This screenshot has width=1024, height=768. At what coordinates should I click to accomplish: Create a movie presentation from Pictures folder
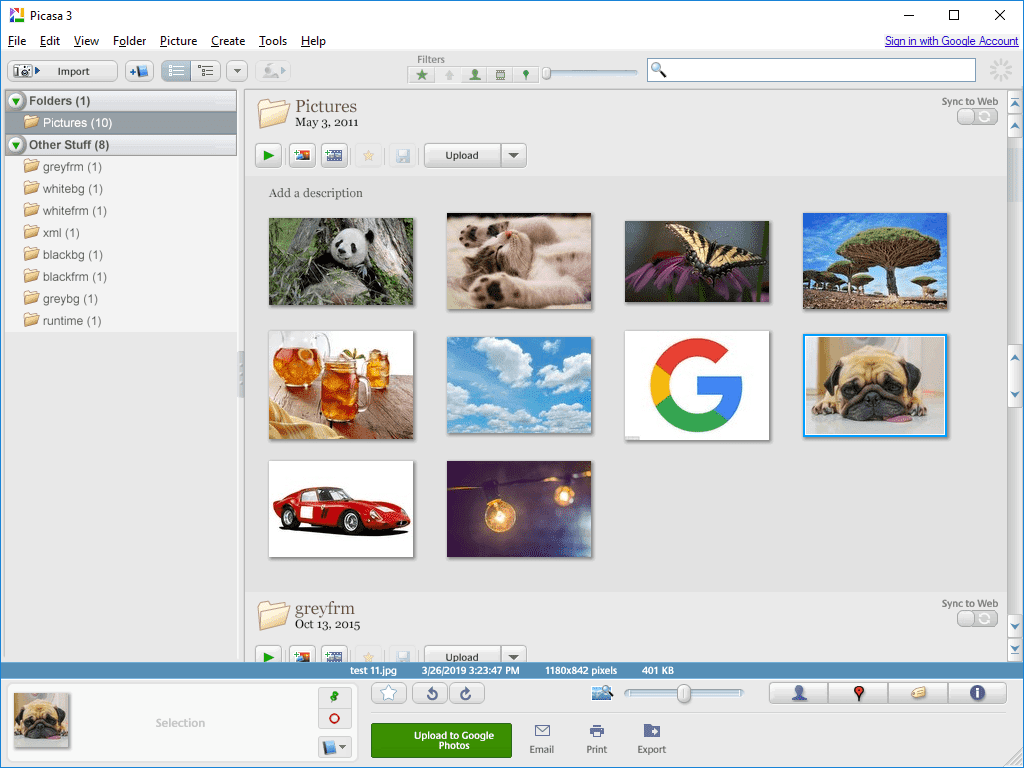[x=334, y=155]
